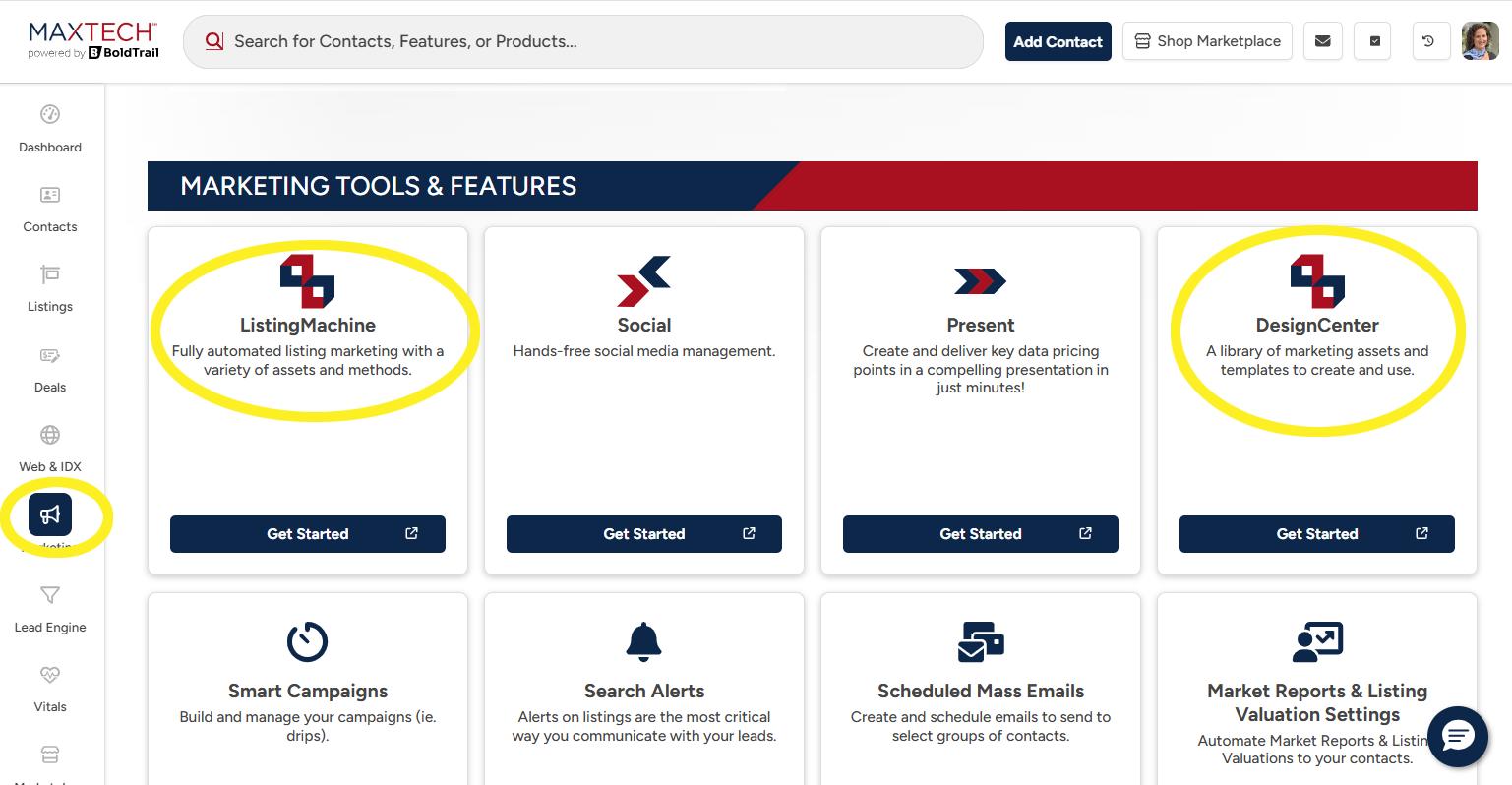
Task: Click the Smart Campaigns timer icon
Action: (307, 641)
